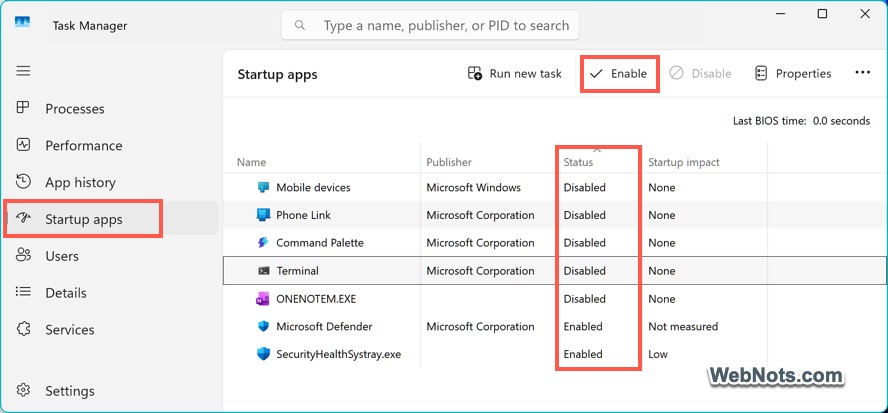
Task: Select the SecurityHealthSystray.exe row name
Action: click(x=338, y=354)
